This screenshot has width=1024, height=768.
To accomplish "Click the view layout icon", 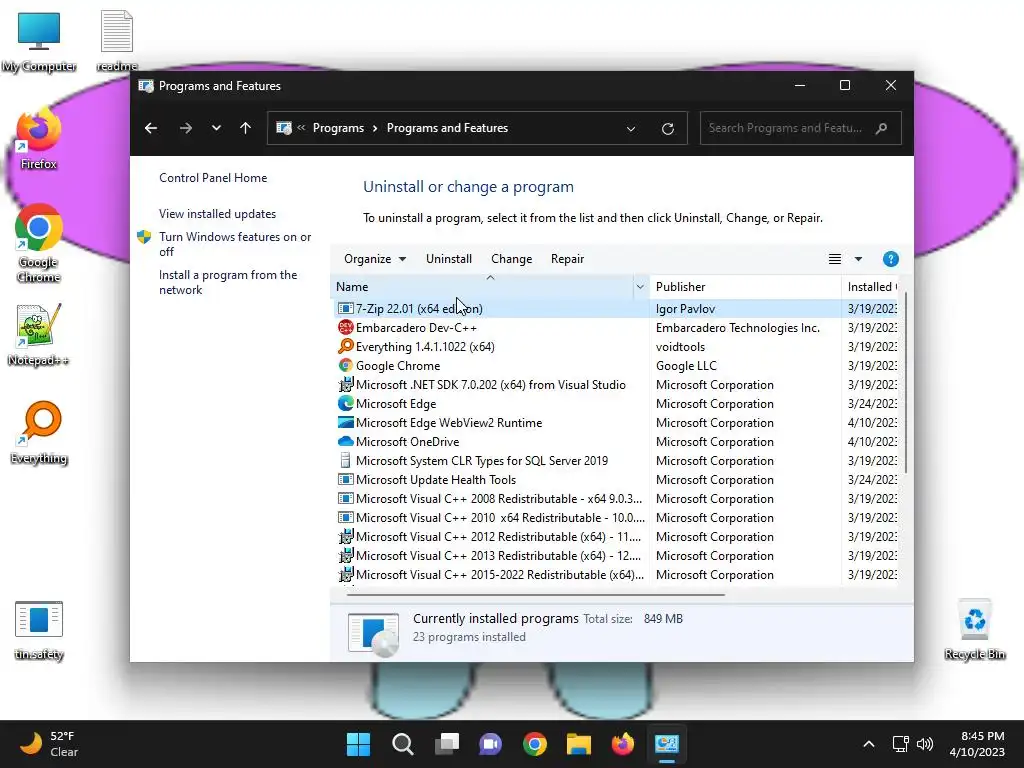I will tap(835, 259).
